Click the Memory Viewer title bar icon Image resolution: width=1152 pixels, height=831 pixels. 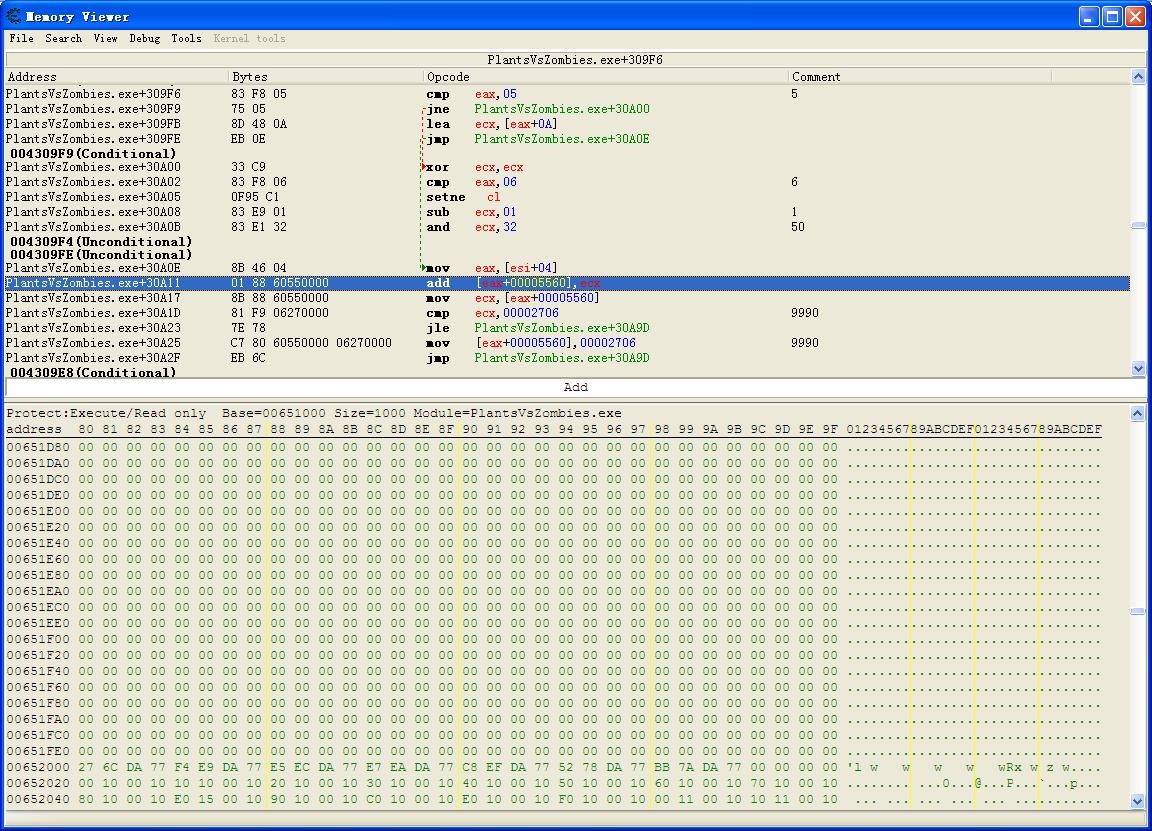point(13,16)
